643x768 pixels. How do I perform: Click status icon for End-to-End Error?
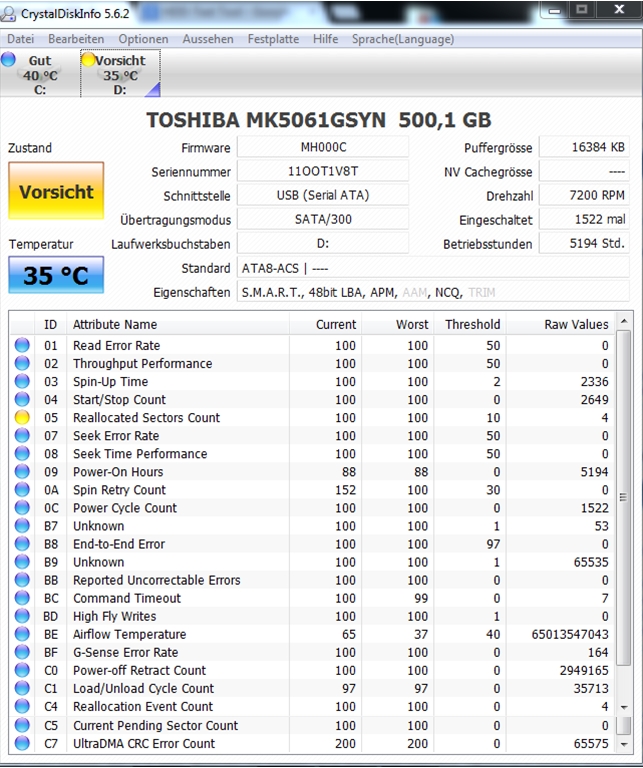22,544
